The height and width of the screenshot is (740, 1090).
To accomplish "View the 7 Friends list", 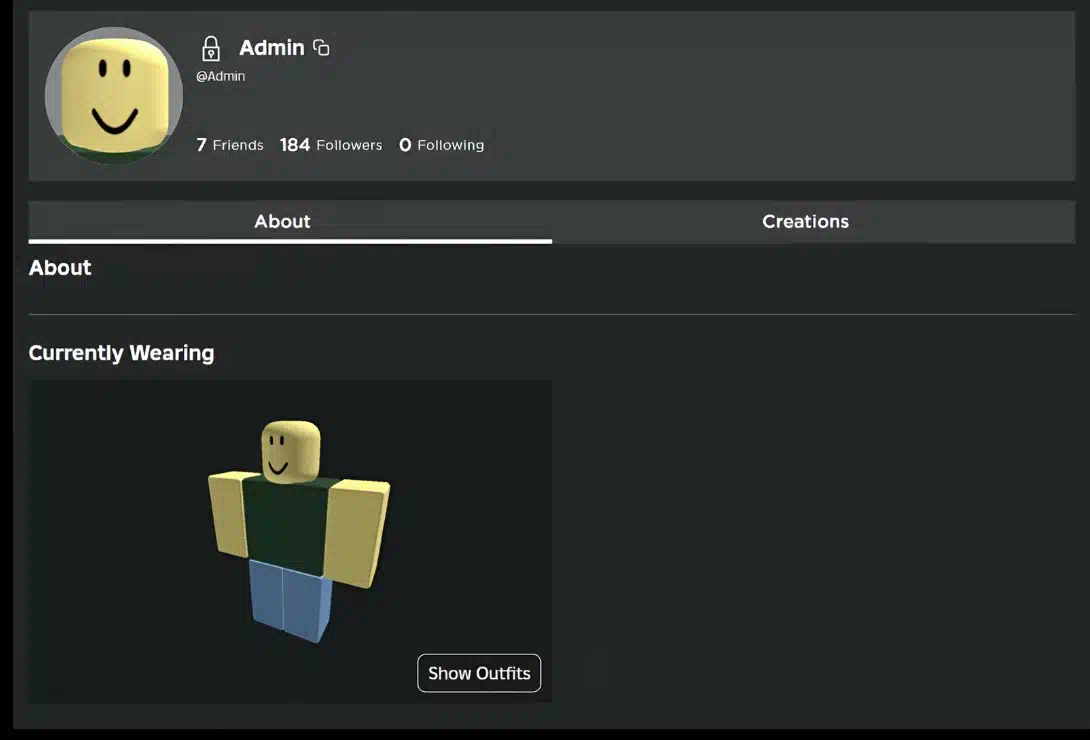I will 230,145.
